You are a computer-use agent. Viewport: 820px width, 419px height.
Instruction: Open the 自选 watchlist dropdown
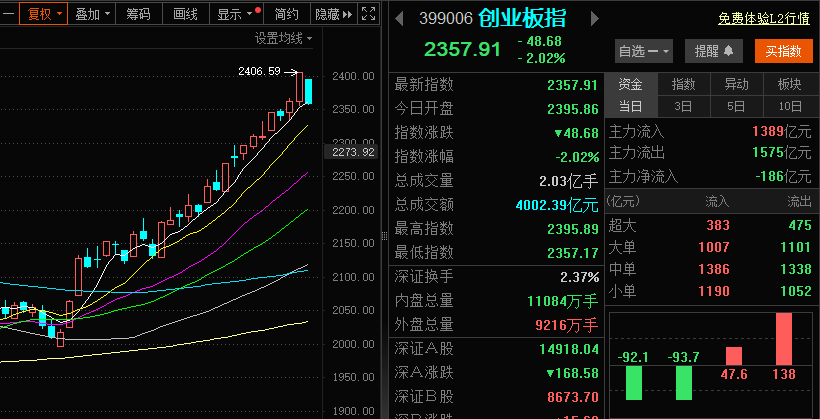point(644,51)
